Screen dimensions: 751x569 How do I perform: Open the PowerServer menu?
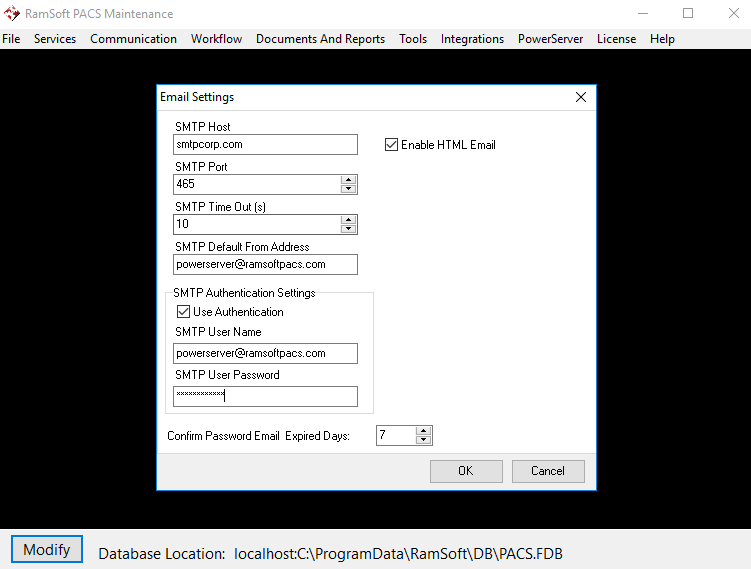pos(550,39)
